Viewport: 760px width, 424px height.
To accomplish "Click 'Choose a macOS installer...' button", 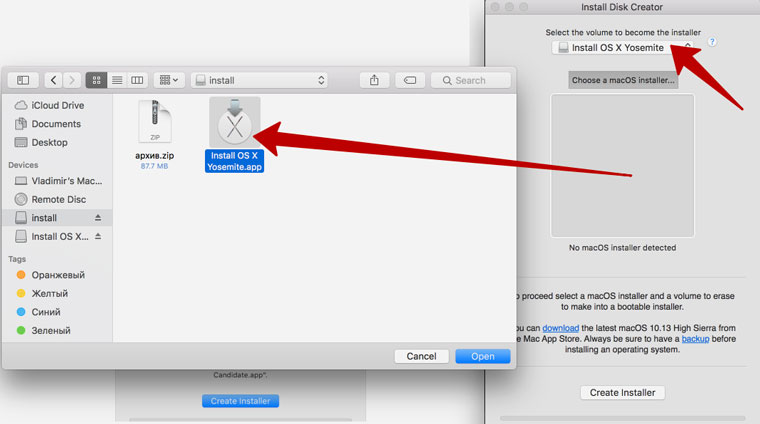I will click(623, 80).
